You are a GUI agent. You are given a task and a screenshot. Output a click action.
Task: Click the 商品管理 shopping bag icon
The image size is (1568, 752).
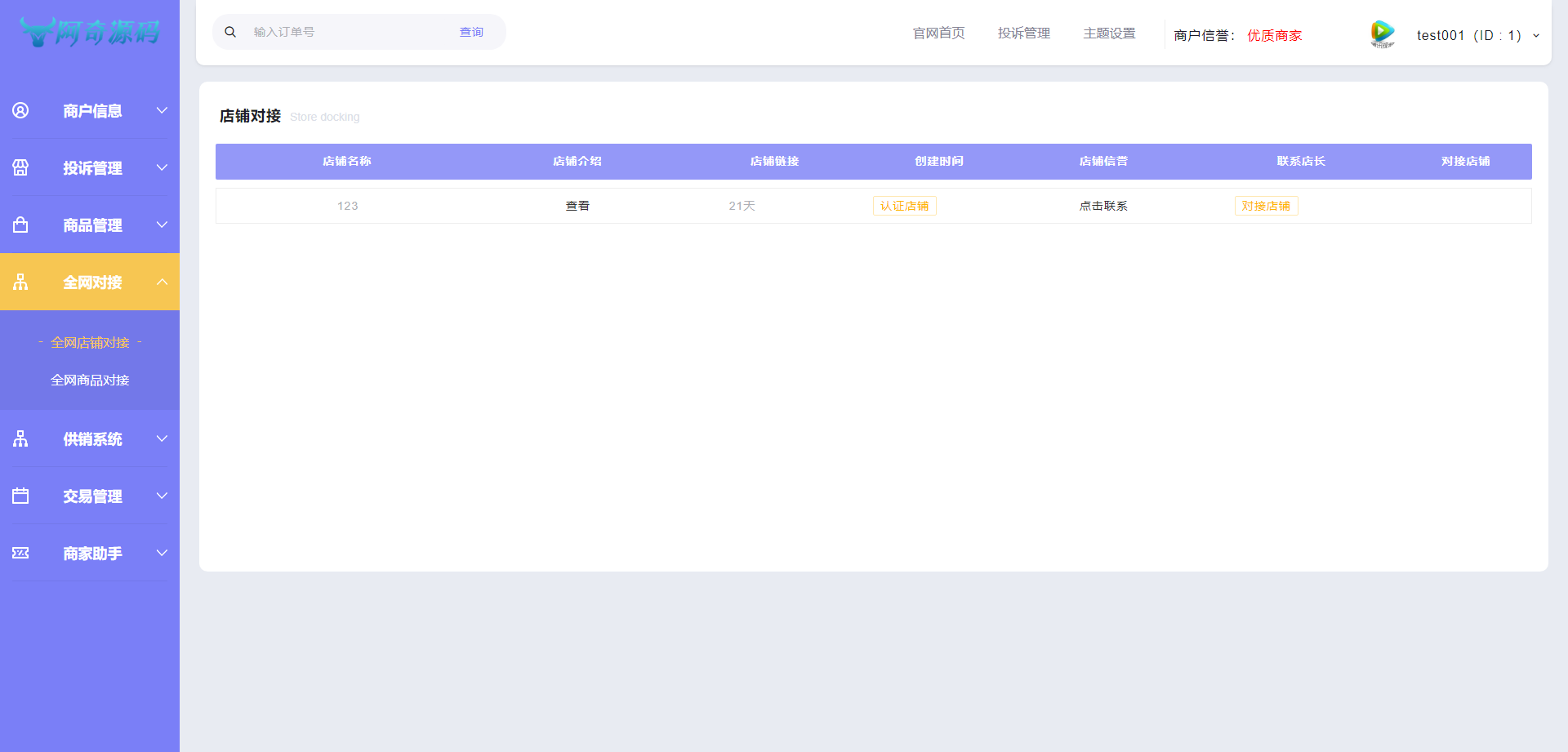(20, 225)
